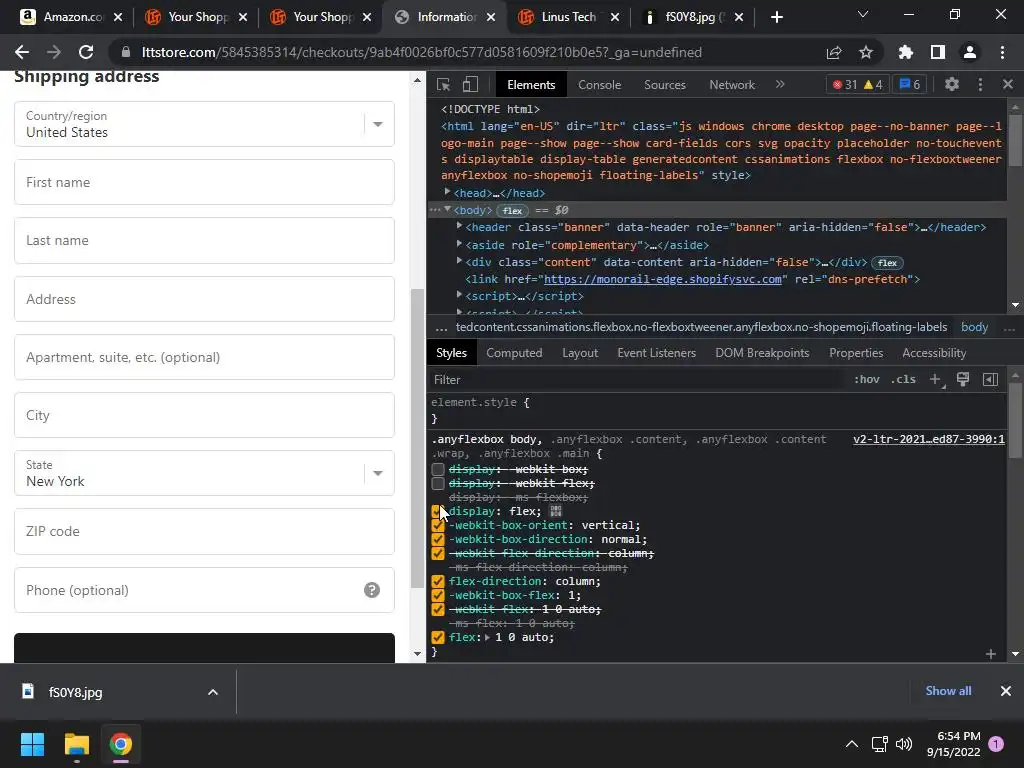This screenshot has width=1024, height=768.
Task: Toggle the .cls class editor button
Action: [903, 379]
